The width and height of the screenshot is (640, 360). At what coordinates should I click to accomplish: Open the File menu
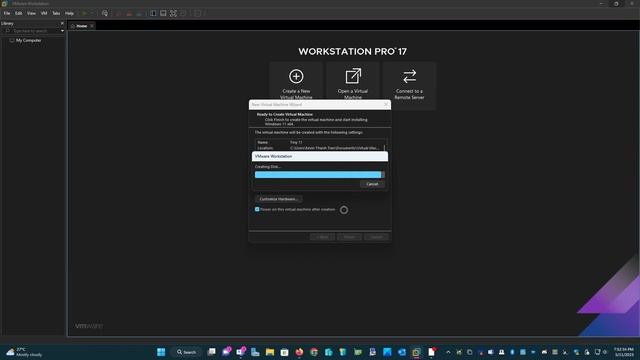coord(7,13)
